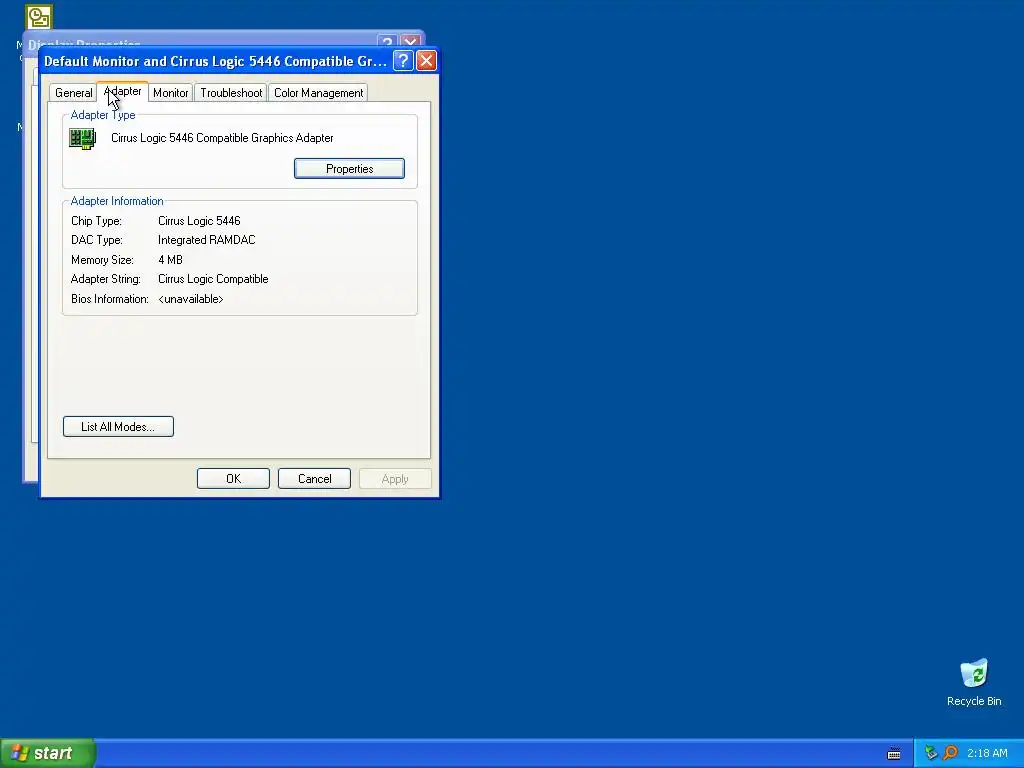This screenshot has width=1024, height=768.
Task: Open the Start menu
Action: tap(48, 753)
